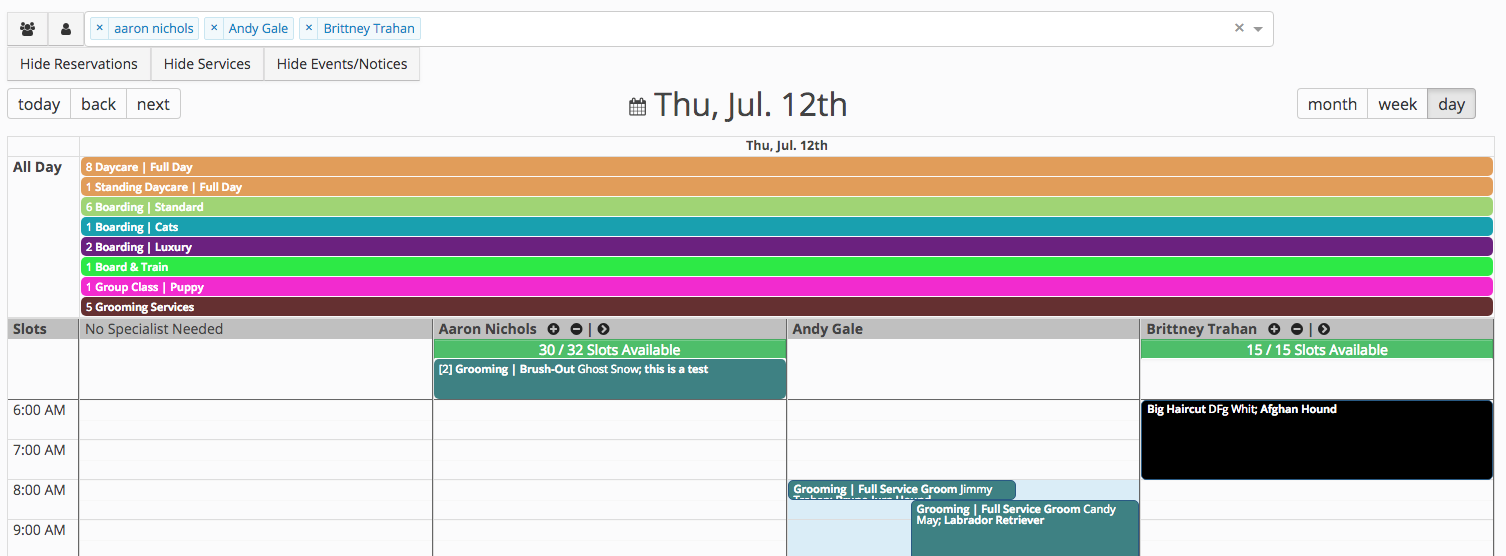Open the specialist selector dropdown arrow

(1258, 29)
